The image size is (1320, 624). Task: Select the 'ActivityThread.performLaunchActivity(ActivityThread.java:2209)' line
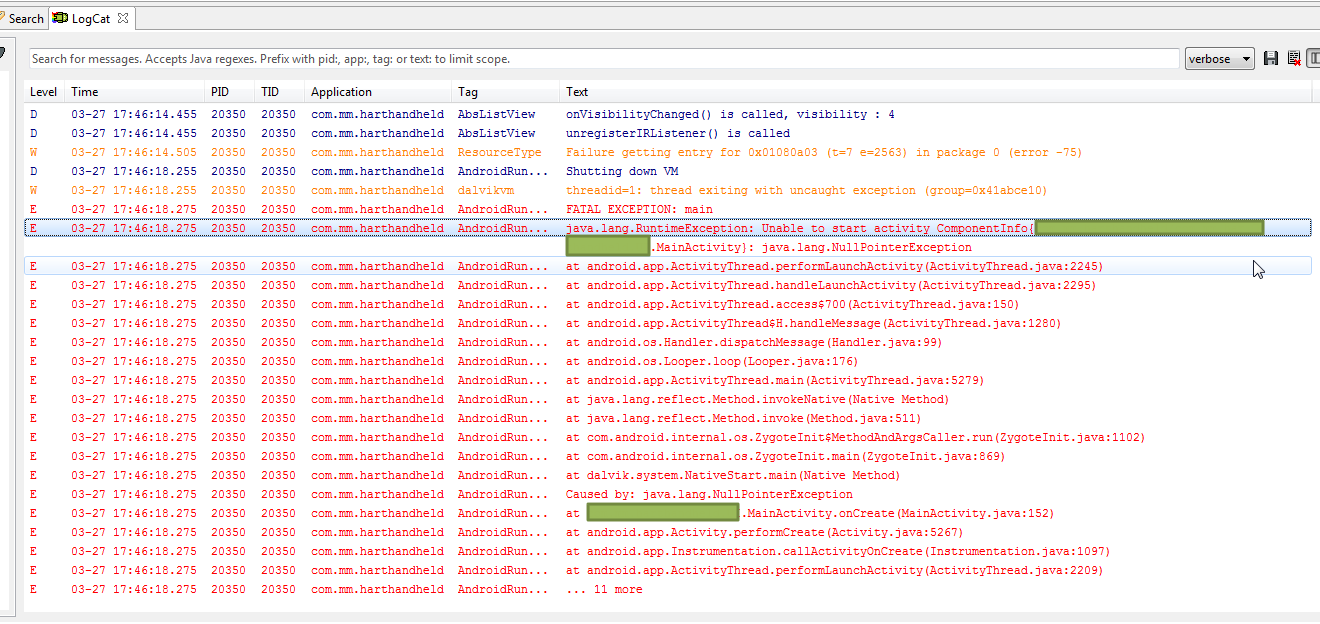click(668, 570)
